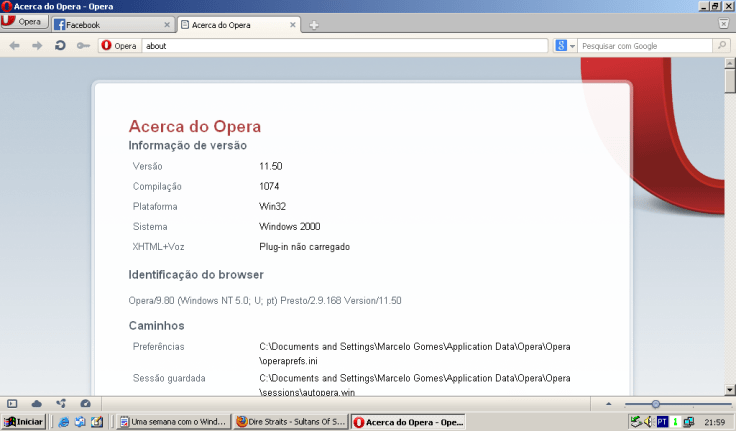This screenshot has height=431, width=736.
Task: Click the Opera badge in address bar
Action: click(x=119, y=46)
